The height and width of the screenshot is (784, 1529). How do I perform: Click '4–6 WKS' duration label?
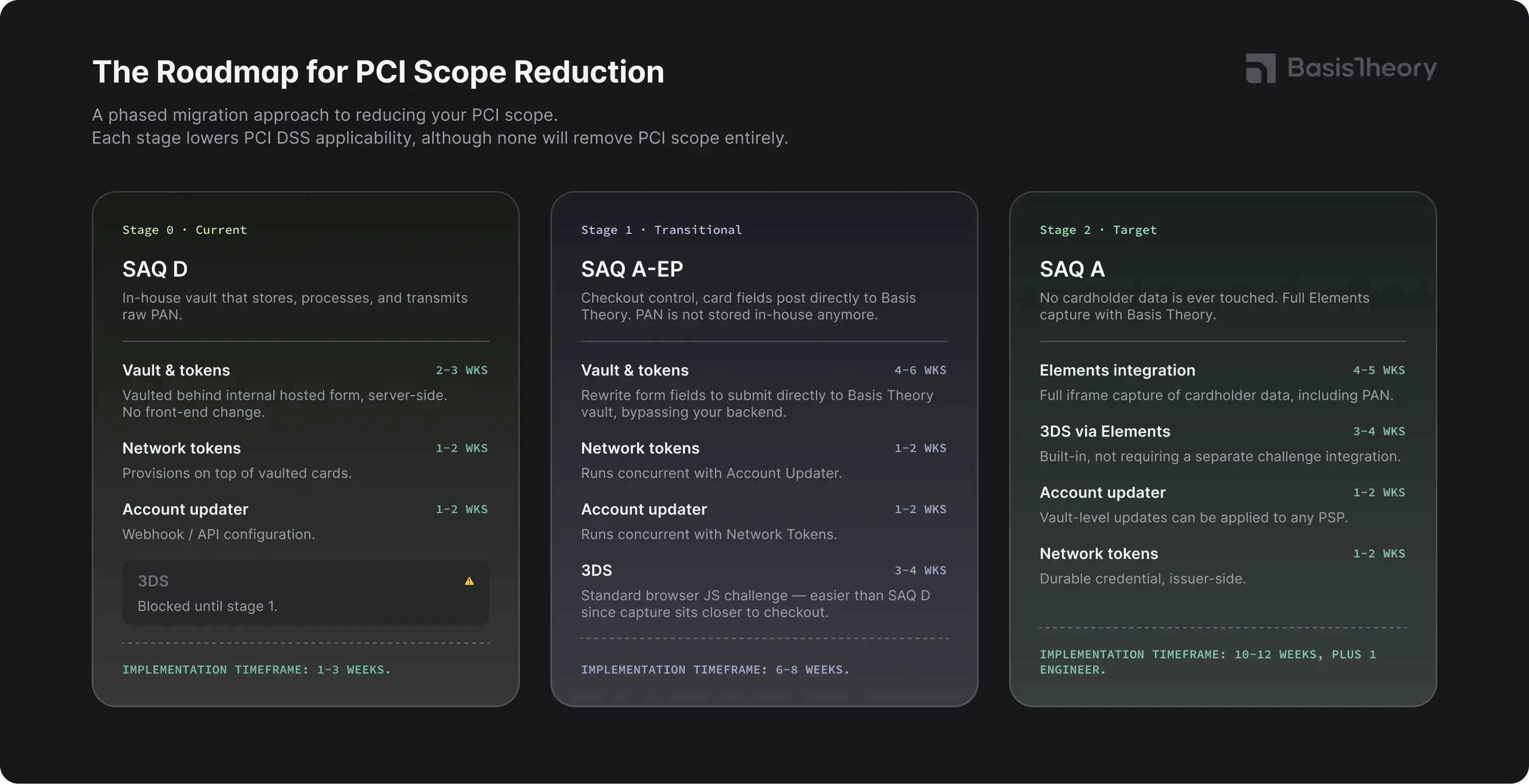coord(920,370)
